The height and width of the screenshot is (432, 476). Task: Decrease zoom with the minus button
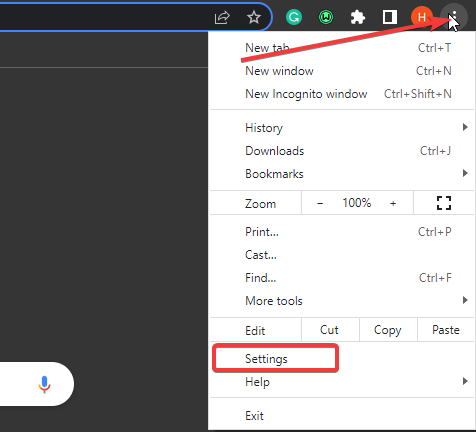click(320, 203)
